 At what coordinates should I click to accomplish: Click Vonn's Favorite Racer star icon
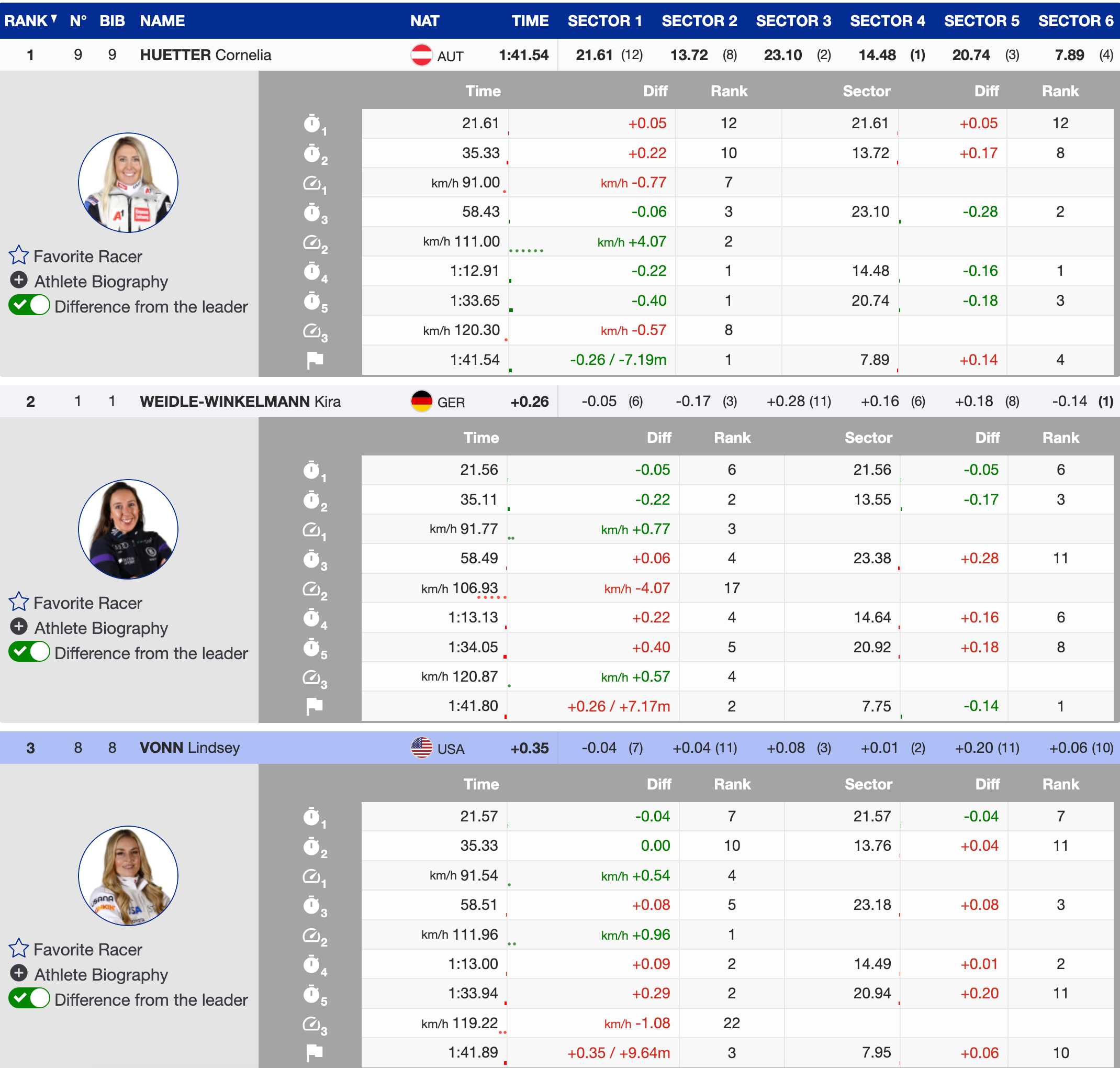tap(19, 949)
